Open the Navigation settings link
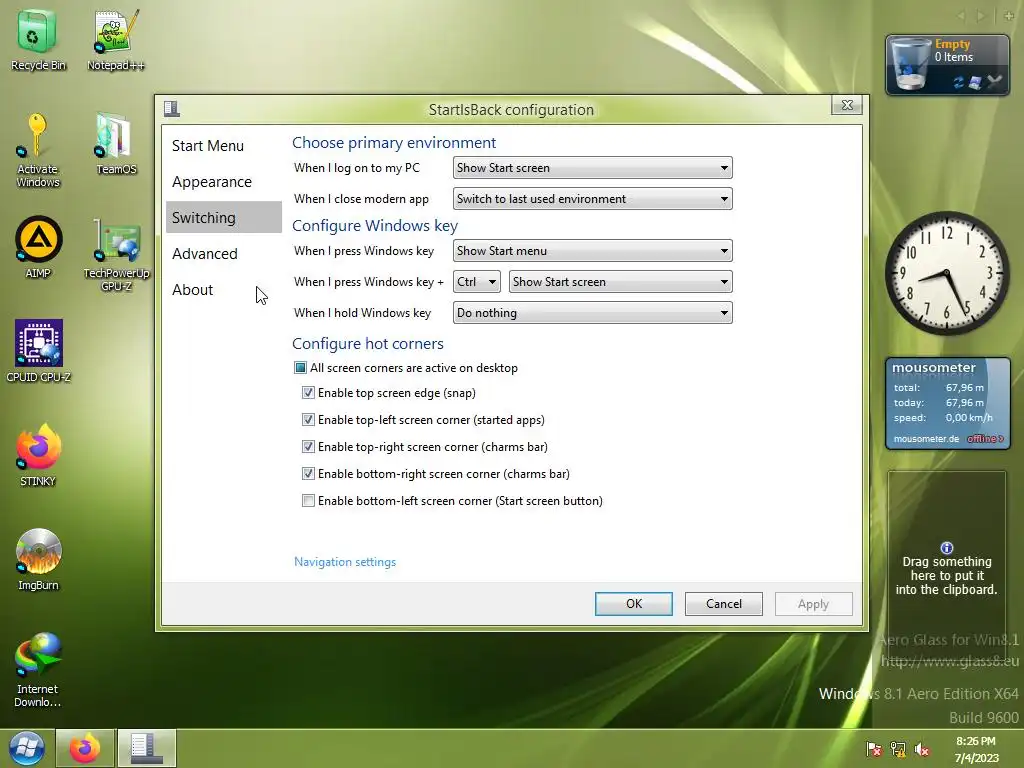 (x=345, y=562)
